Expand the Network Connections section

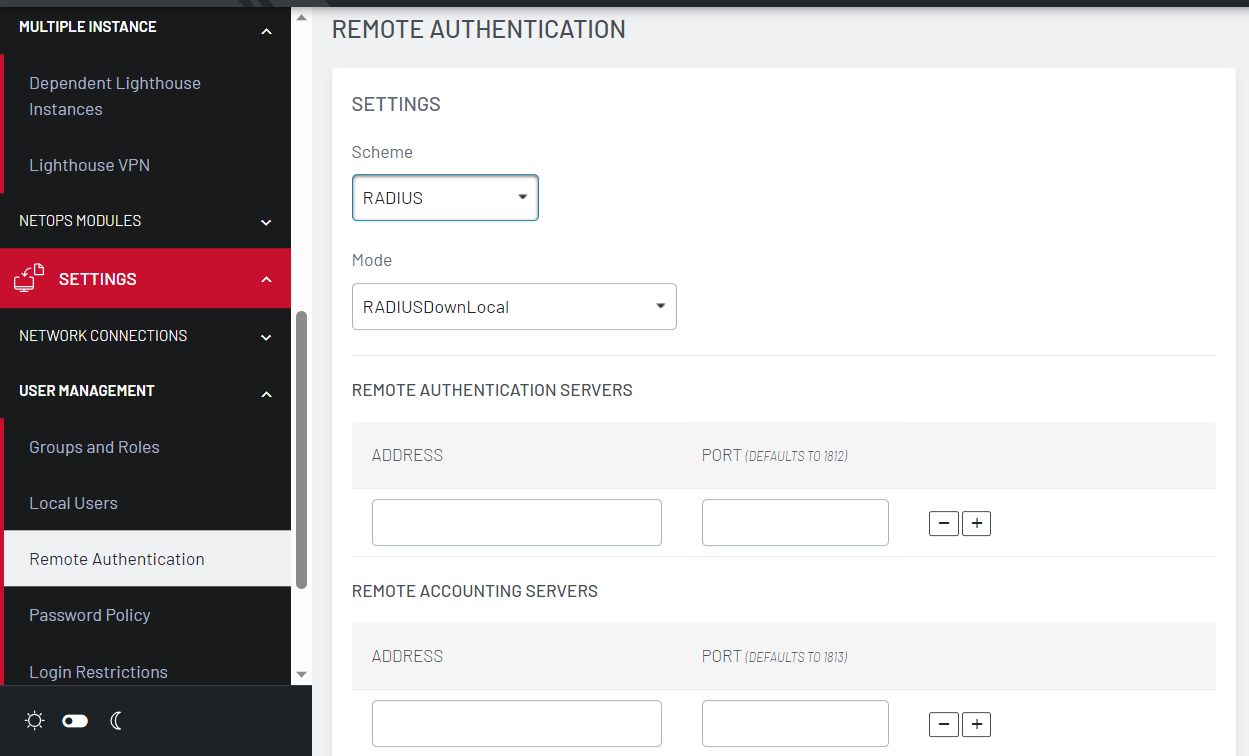[x=266, y=337]
